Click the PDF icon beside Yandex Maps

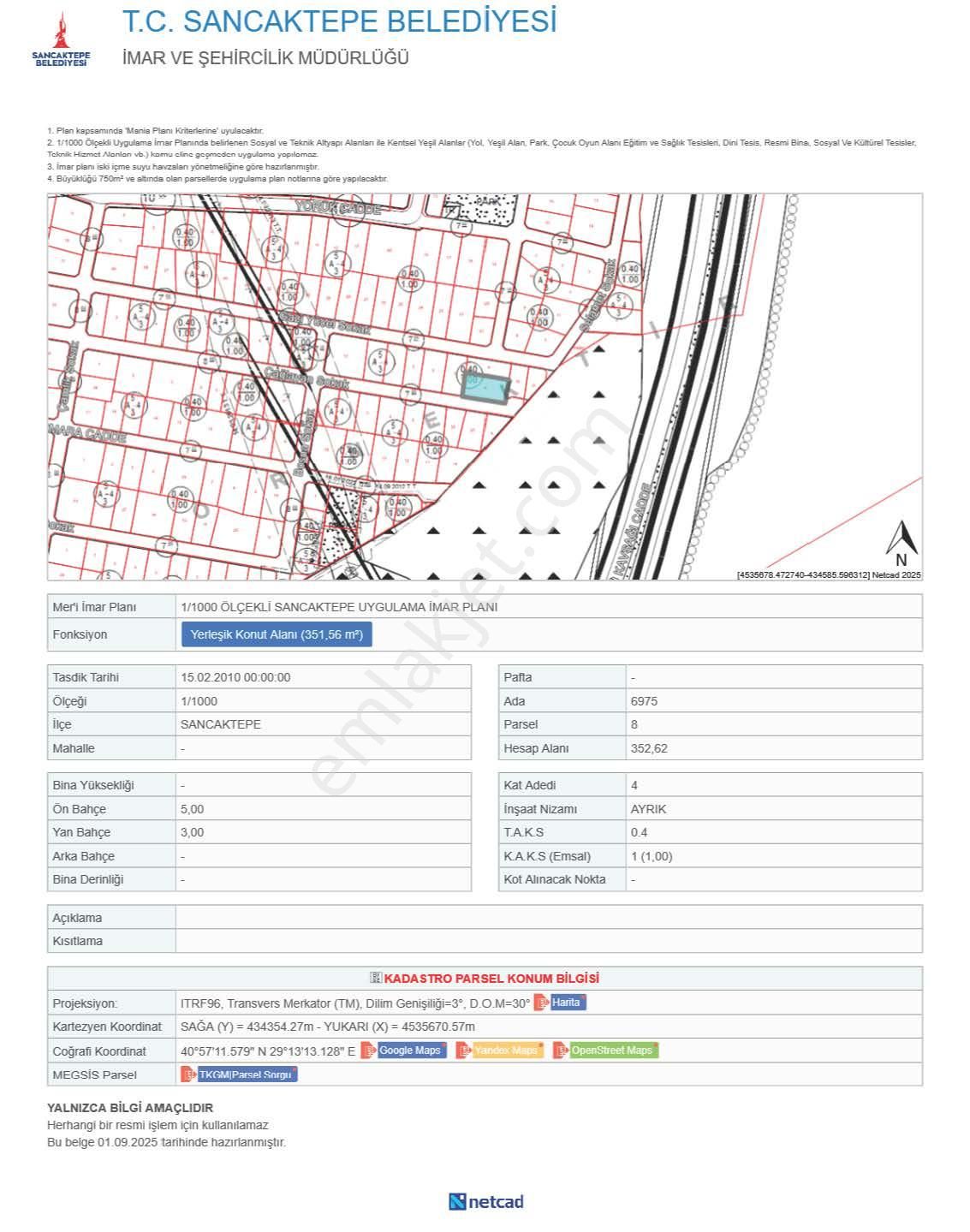463,1050
